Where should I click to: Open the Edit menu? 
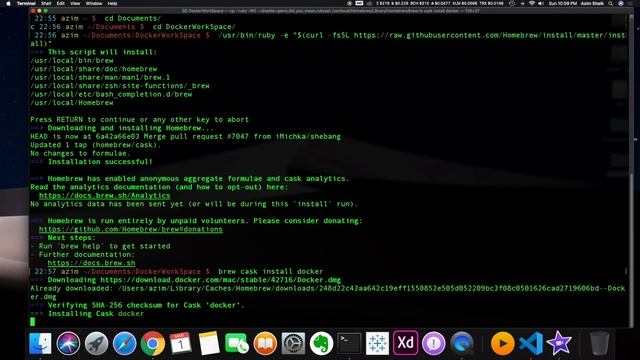pos(61,3)
